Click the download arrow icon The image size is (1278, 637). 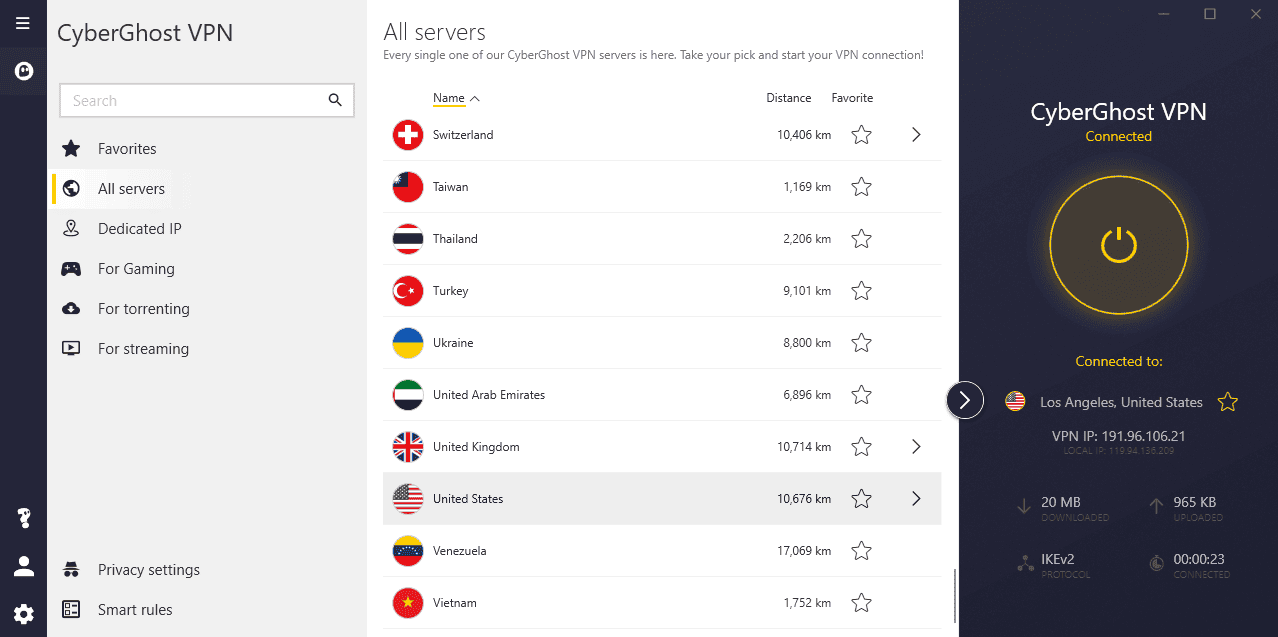click(x=1024, y=507)
